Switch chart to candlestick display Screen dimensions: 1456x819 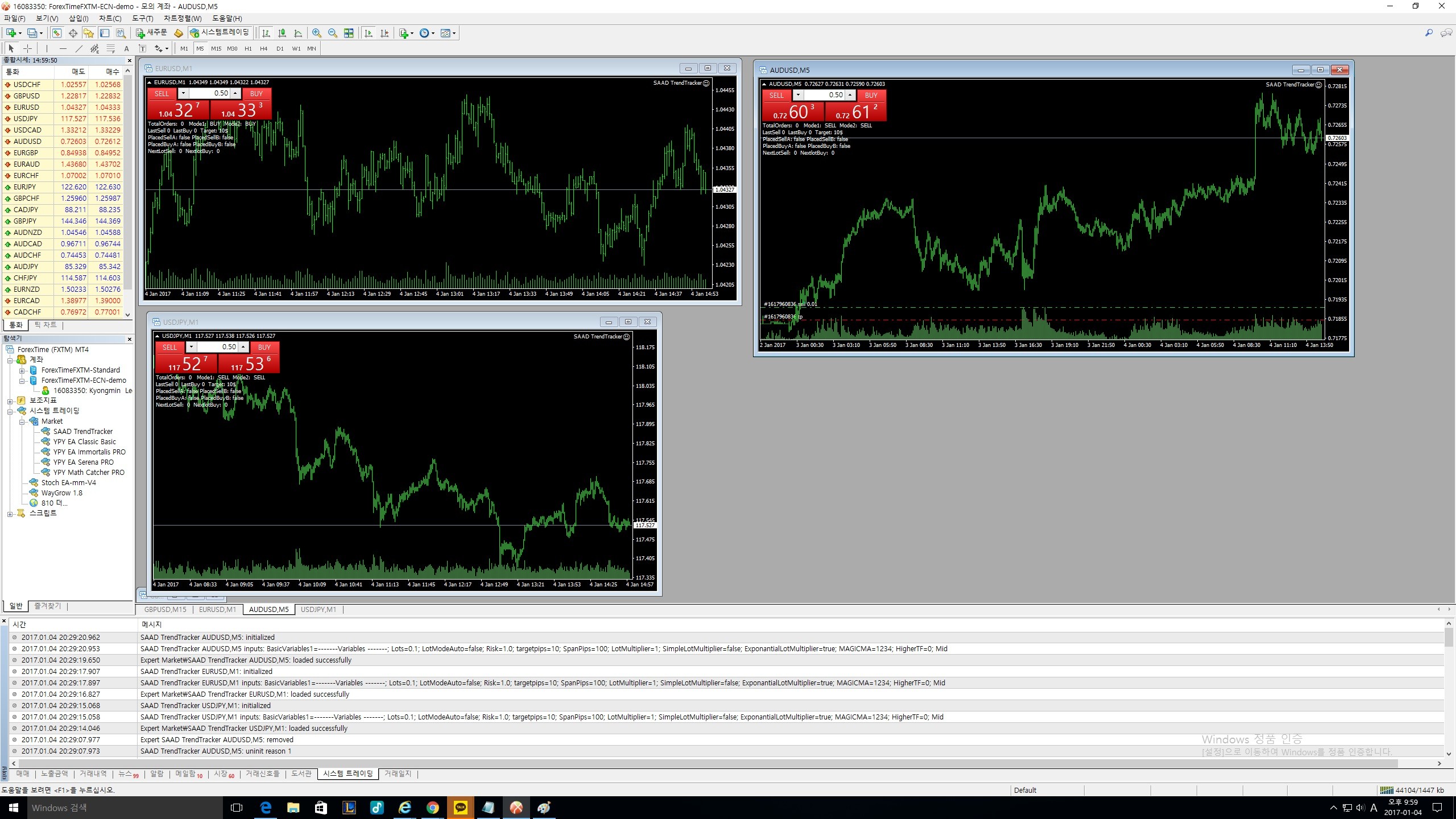tap(282, 33)
